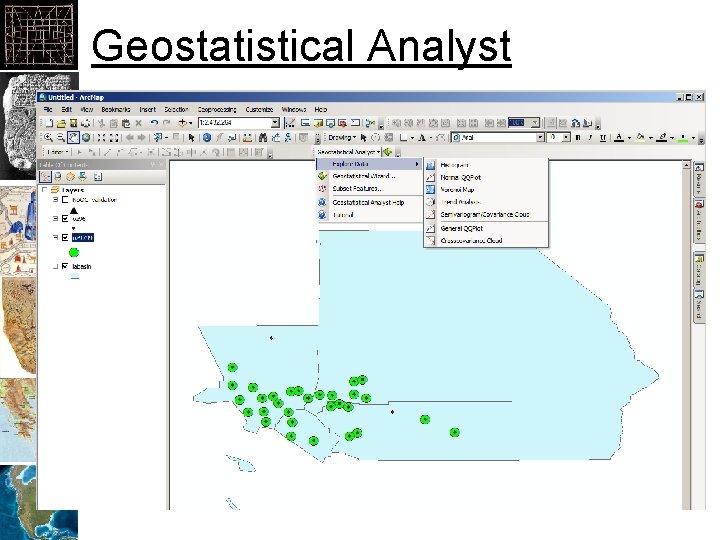Click the contents panel Options icon
Screen dimensions: 720x540
click(98, 176)
